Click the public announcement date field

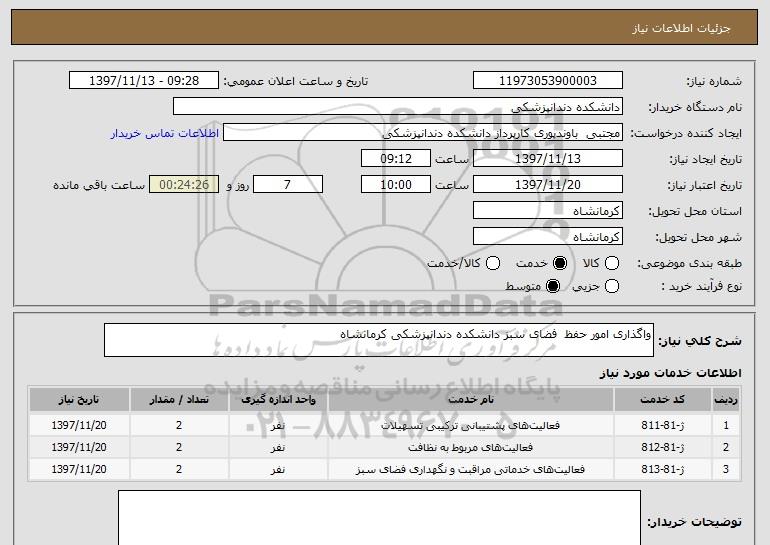pos(144,81)
